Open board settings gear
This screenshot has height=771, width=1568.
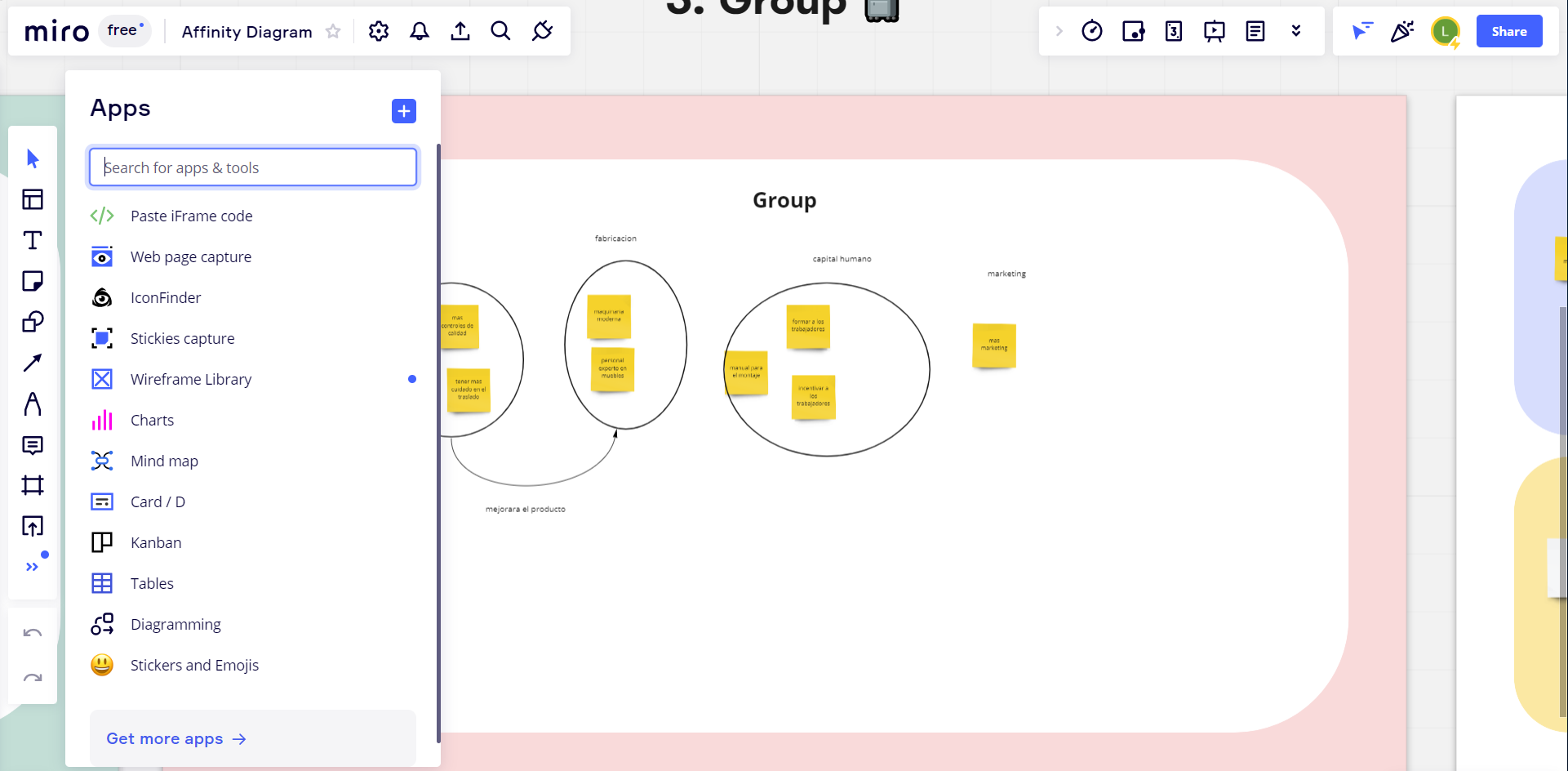tap(379, 31)
